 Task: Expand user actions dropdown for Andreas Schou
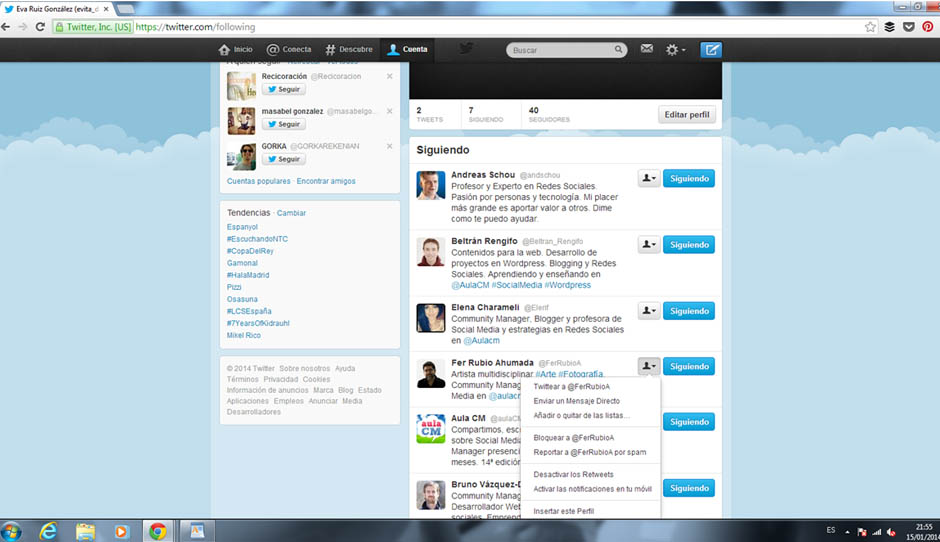click(649, 178)
